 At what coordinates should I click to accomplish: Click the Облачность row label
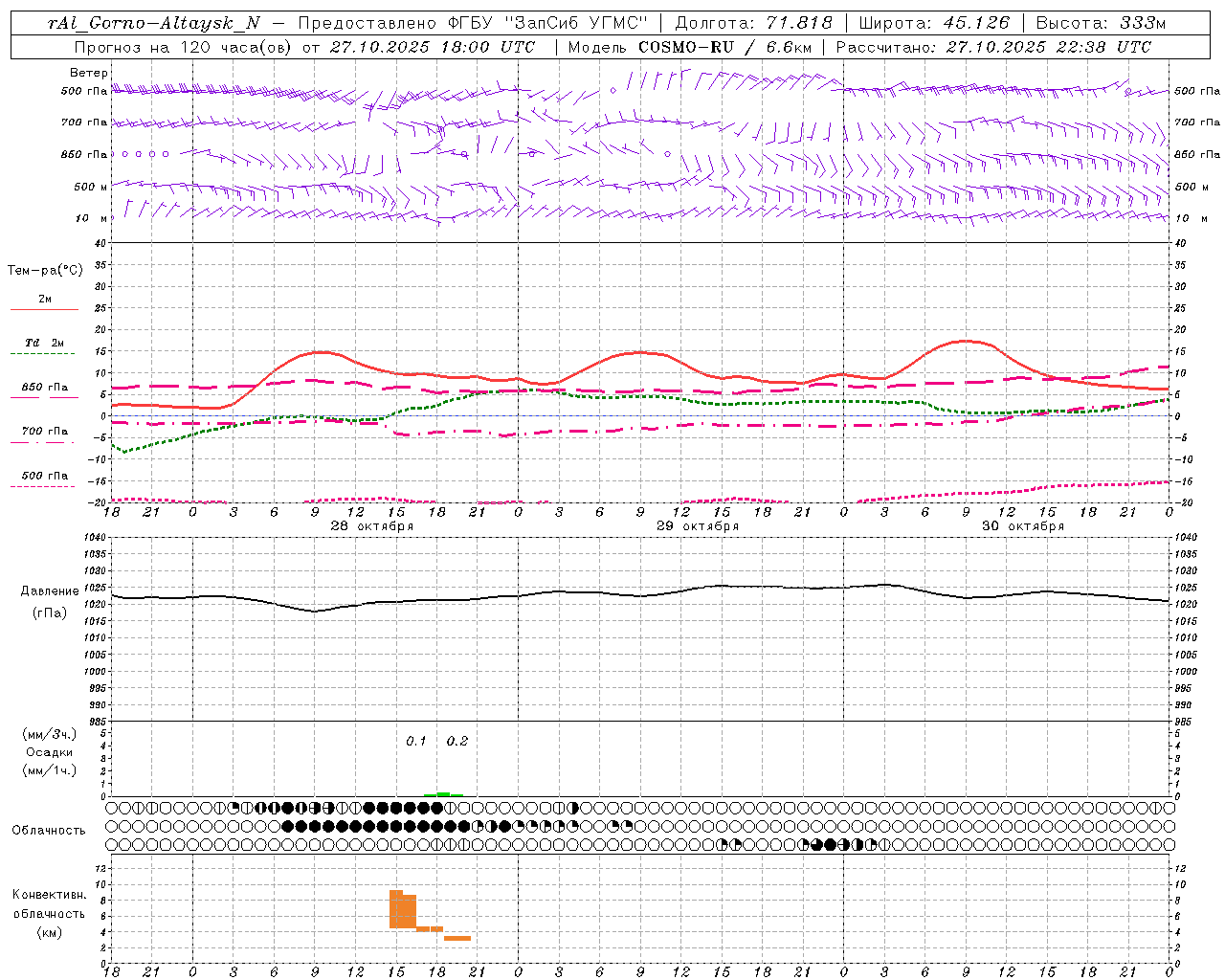[49, 830]
